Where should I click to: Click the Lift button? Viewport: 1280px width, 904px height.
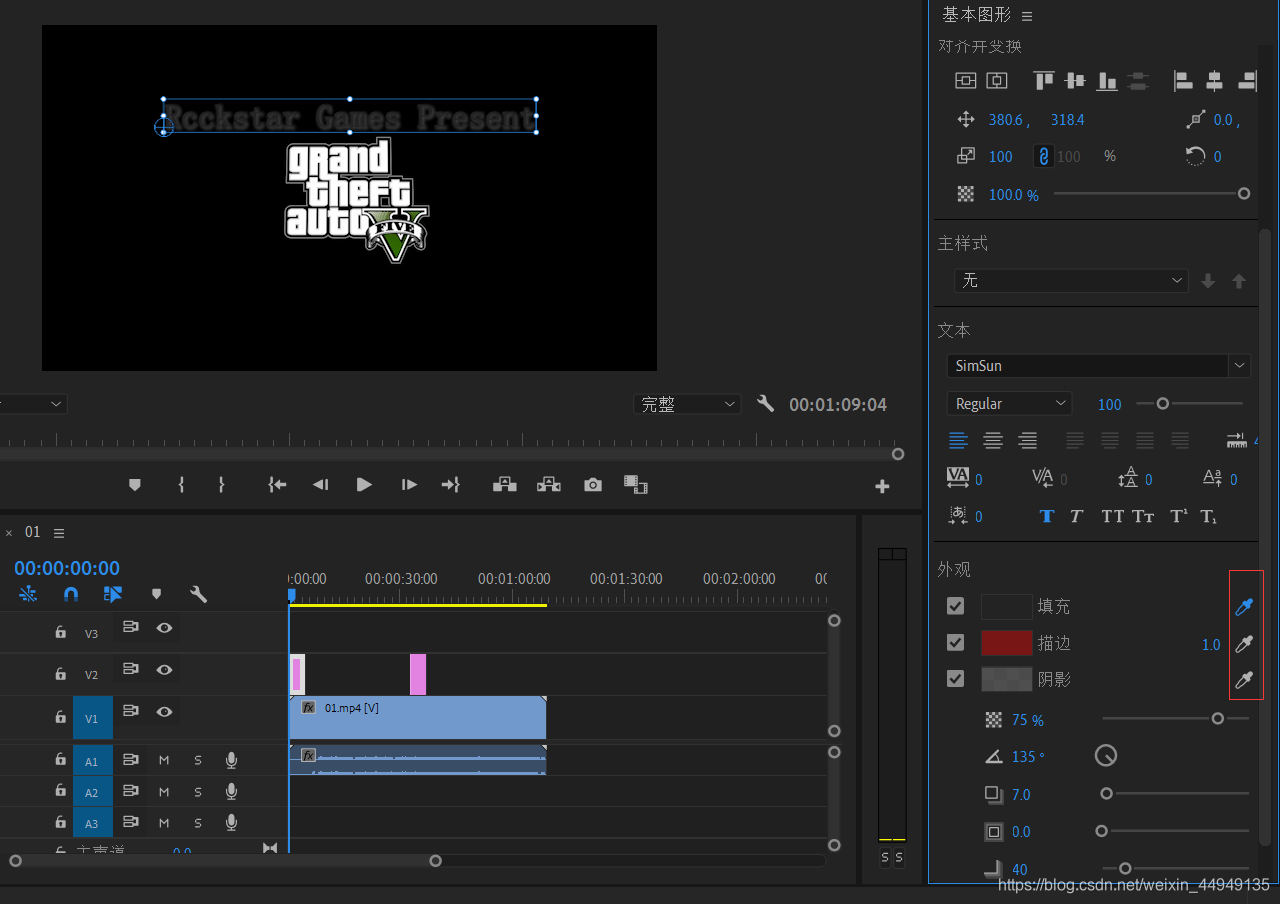coord(505,485)
